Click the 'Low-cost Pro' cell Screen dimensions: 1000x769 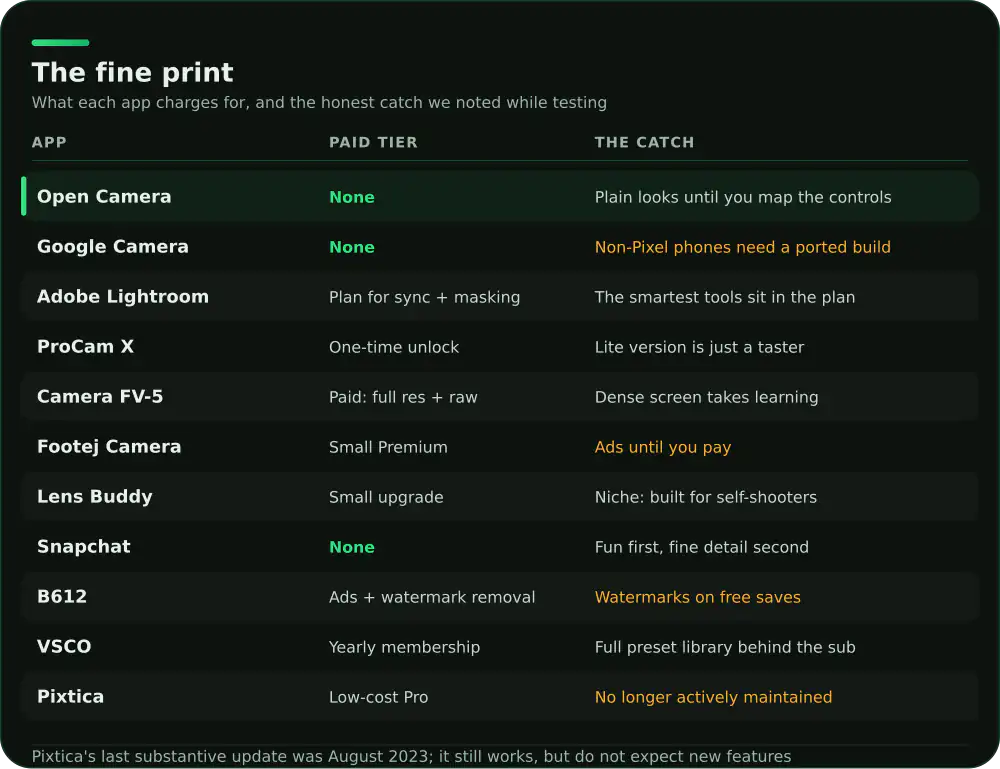[379, 697]
